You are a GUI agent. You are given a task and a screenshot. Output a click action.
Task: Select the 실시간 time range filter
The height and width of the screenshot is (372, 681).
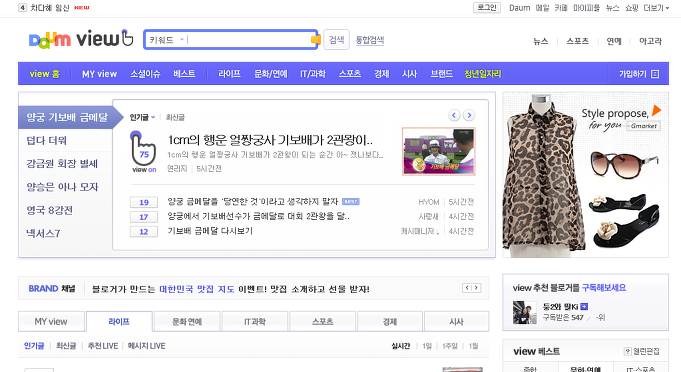coord(400,346)
